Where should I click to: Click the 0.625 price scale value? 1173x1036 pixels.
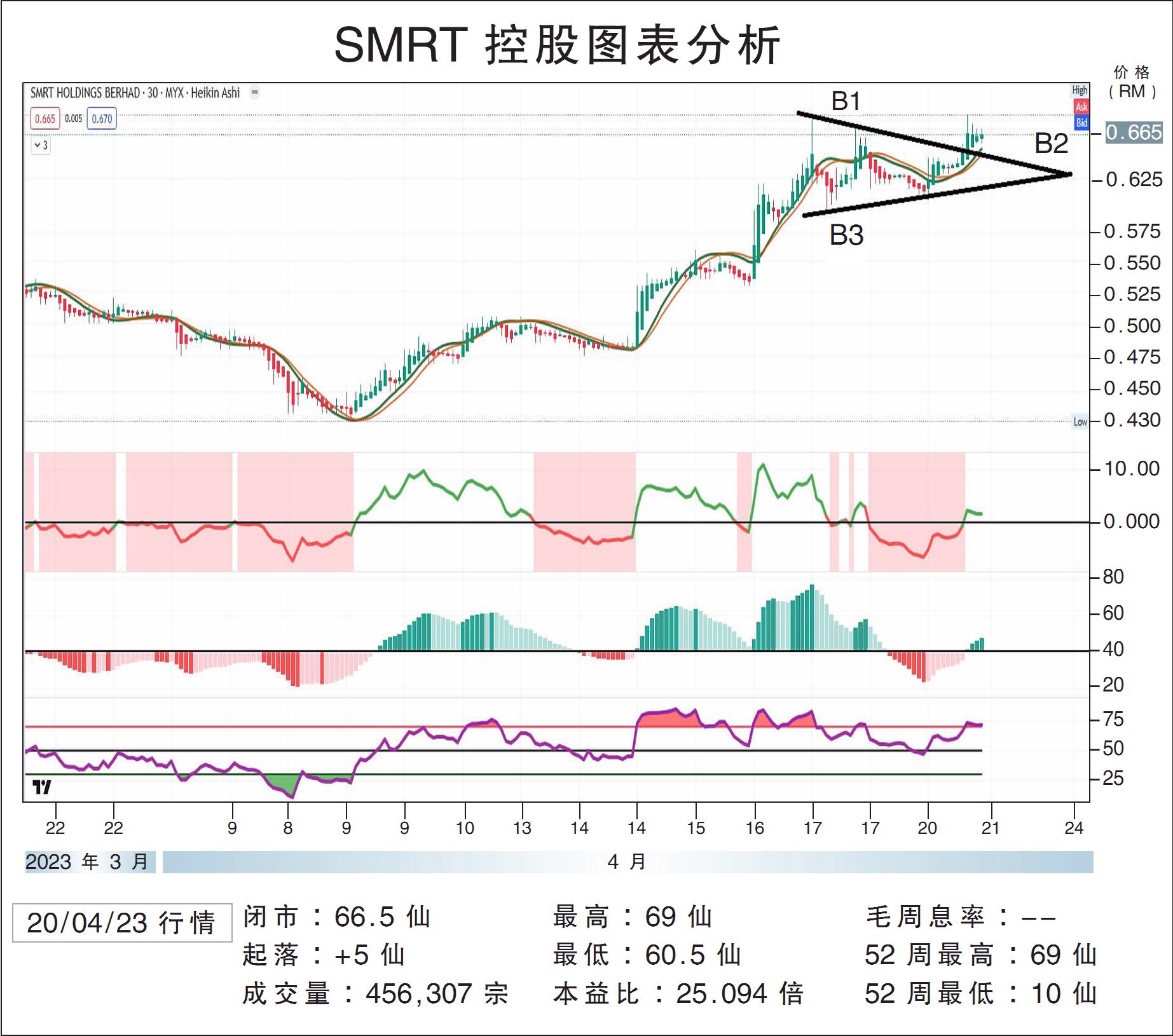[1134, 180]
